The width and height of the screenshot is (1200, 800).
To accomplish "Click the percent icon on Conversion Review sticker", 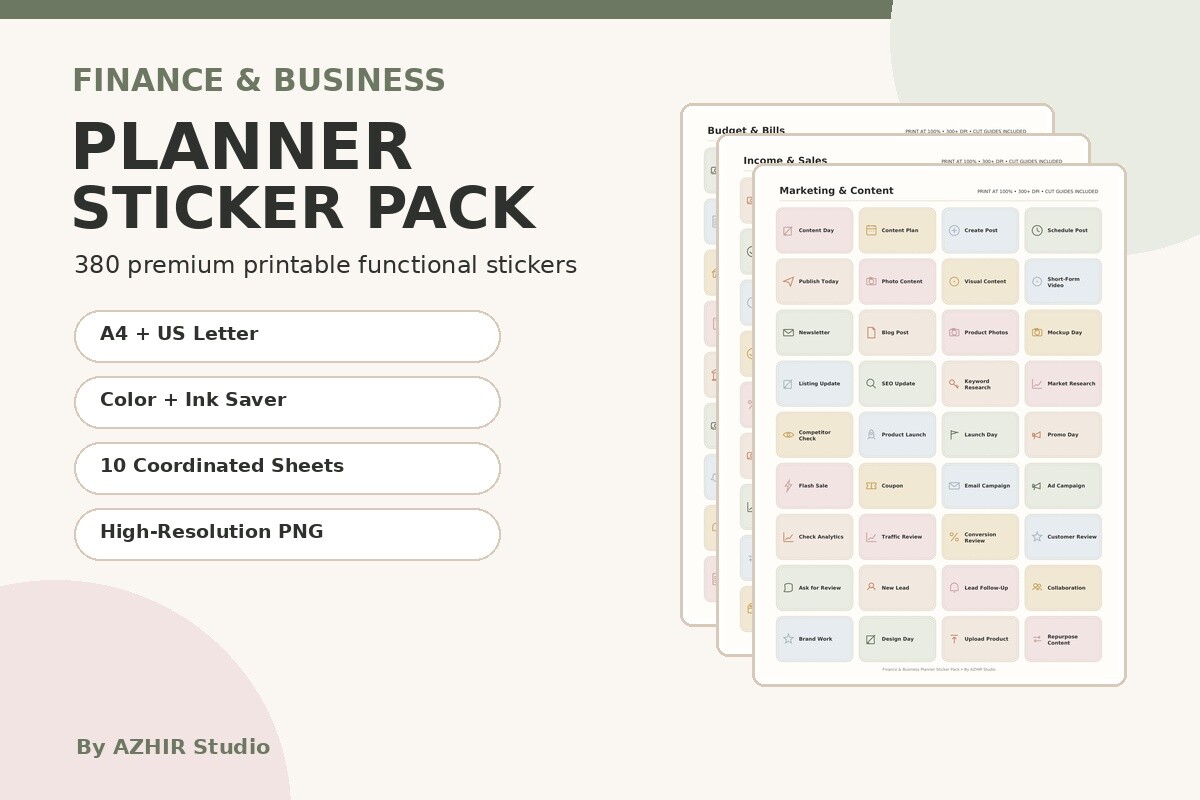I will tap(954, 537).
